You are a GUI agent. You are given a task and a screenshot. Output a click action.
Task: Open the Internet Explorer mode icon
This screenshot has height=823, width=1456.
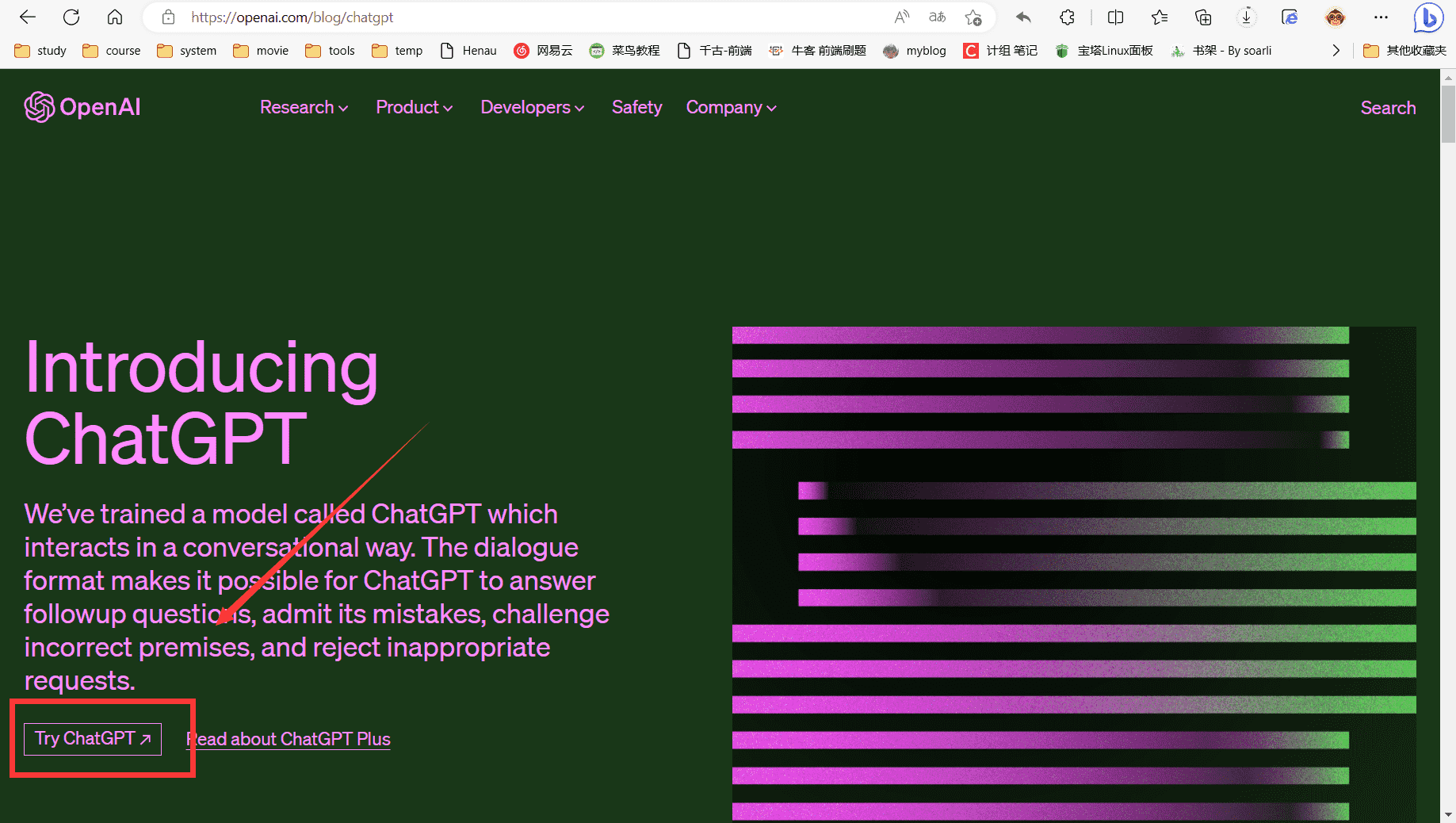[x=1290, y=17]
